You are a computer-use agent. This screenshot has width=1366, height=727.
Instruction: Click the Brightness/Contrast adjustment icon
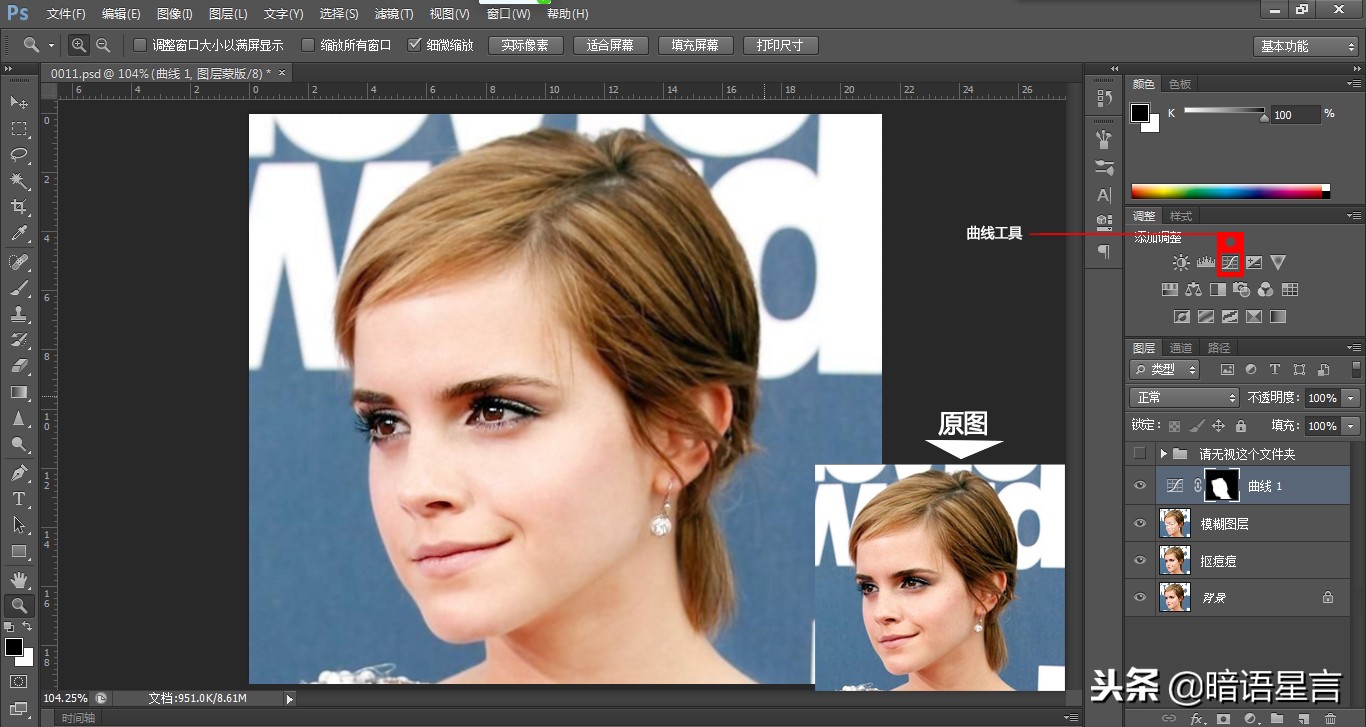[1181, 263]
